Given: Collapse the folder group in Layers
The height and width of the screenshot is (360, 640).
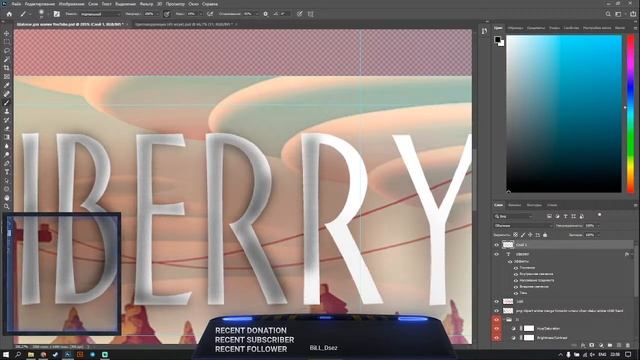Looking at the screenshot, I should click(504, 320).
